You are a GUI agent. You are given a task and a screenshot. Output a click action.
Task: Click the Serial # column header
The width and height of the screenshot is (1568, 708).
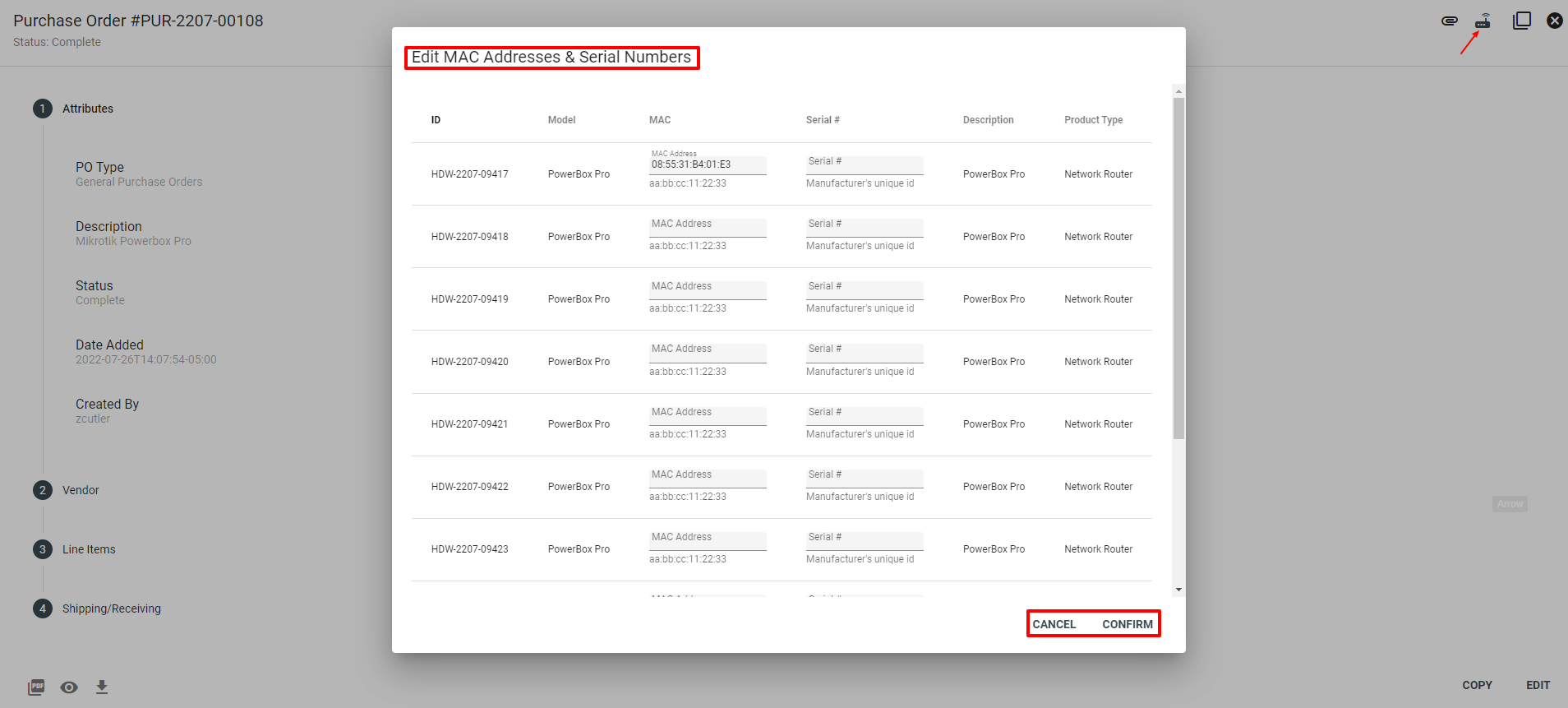pyautogui.click(x=823, y=120)
